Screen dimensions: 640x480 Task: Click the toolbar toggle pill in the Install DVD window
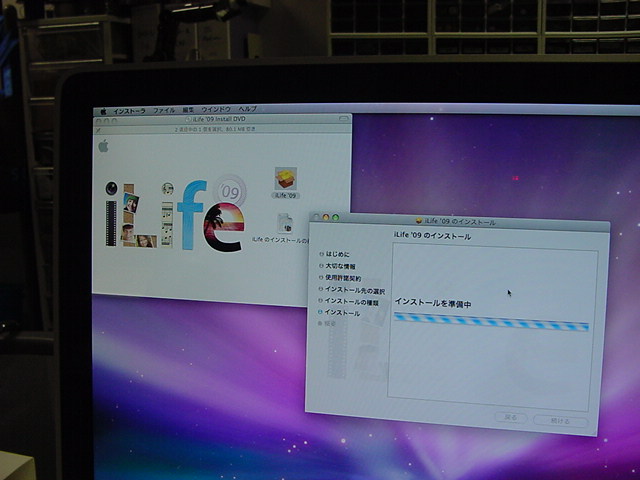tap(344, 119)
